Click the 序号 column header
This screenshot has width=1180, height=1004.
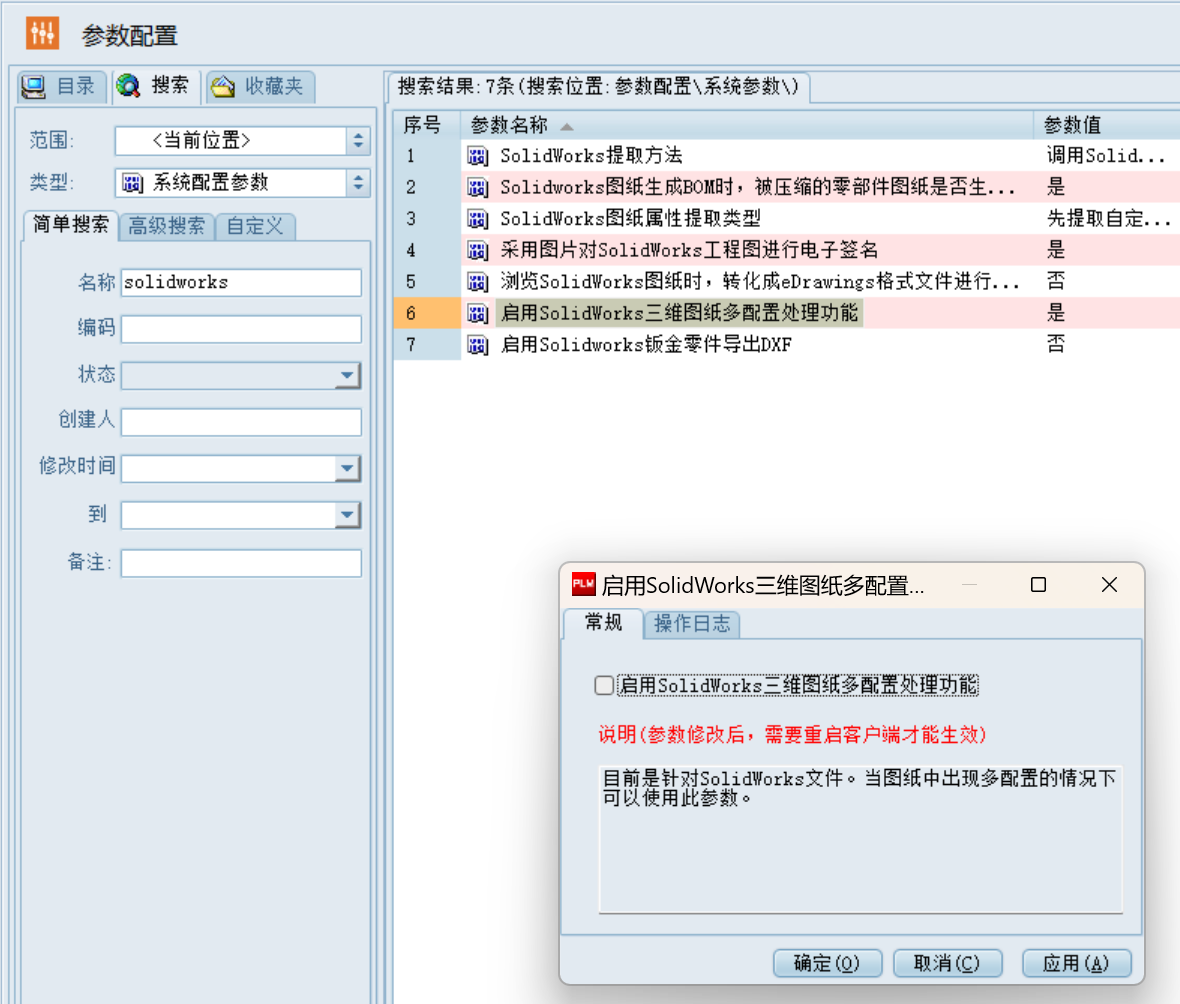point(427,124)
